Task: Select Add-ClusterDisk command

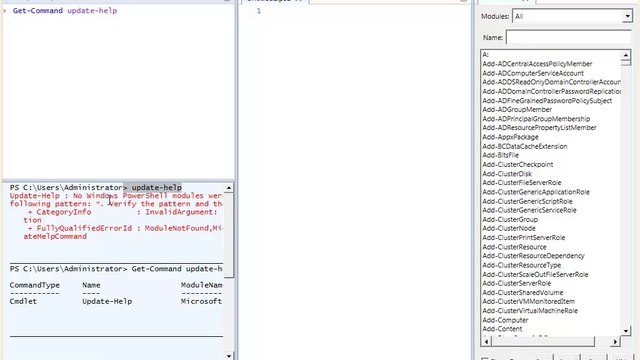Action: [x=507, y=173]
